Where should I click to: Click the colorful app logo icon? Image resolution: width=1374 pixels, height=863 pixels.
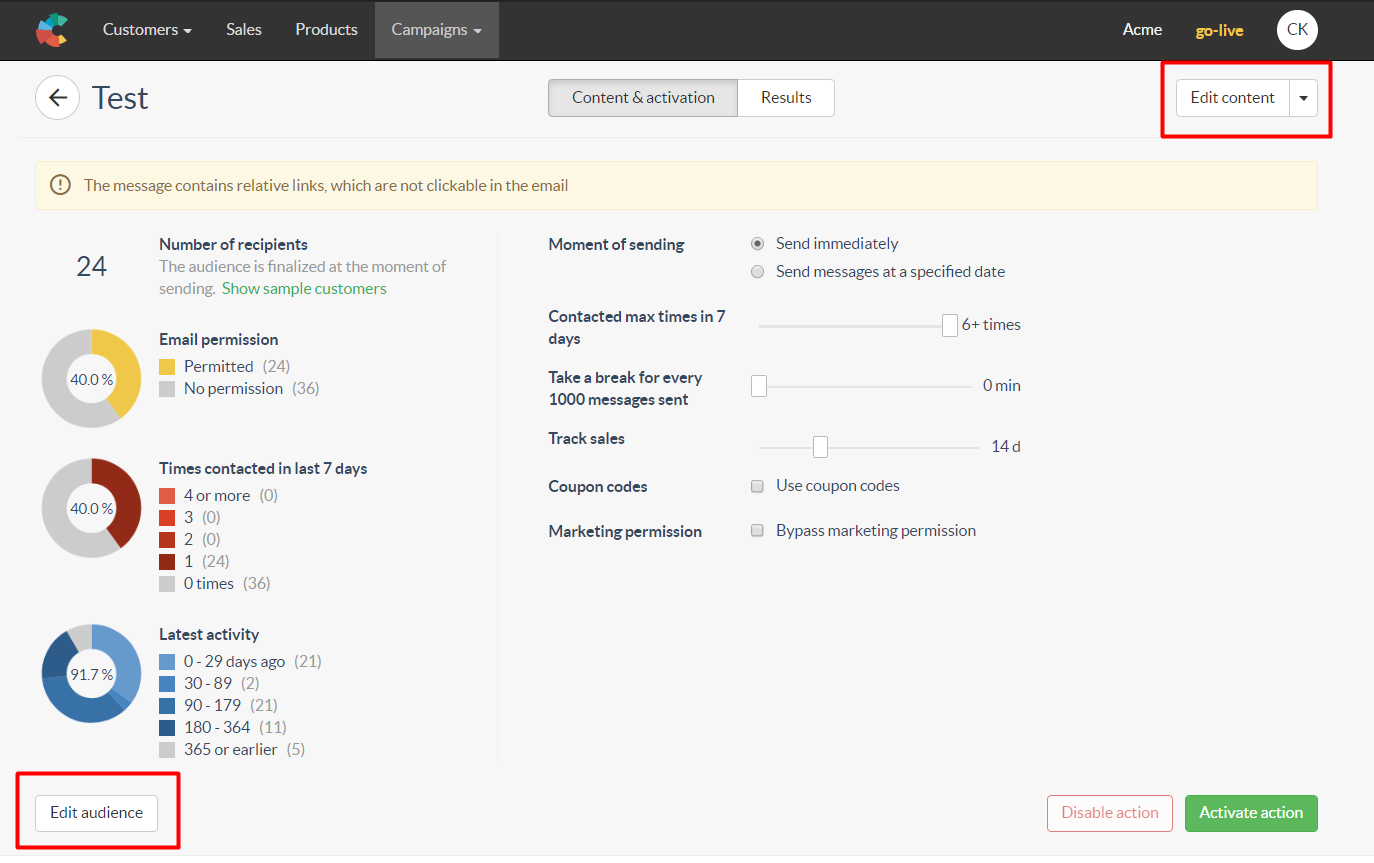point(52,30)
